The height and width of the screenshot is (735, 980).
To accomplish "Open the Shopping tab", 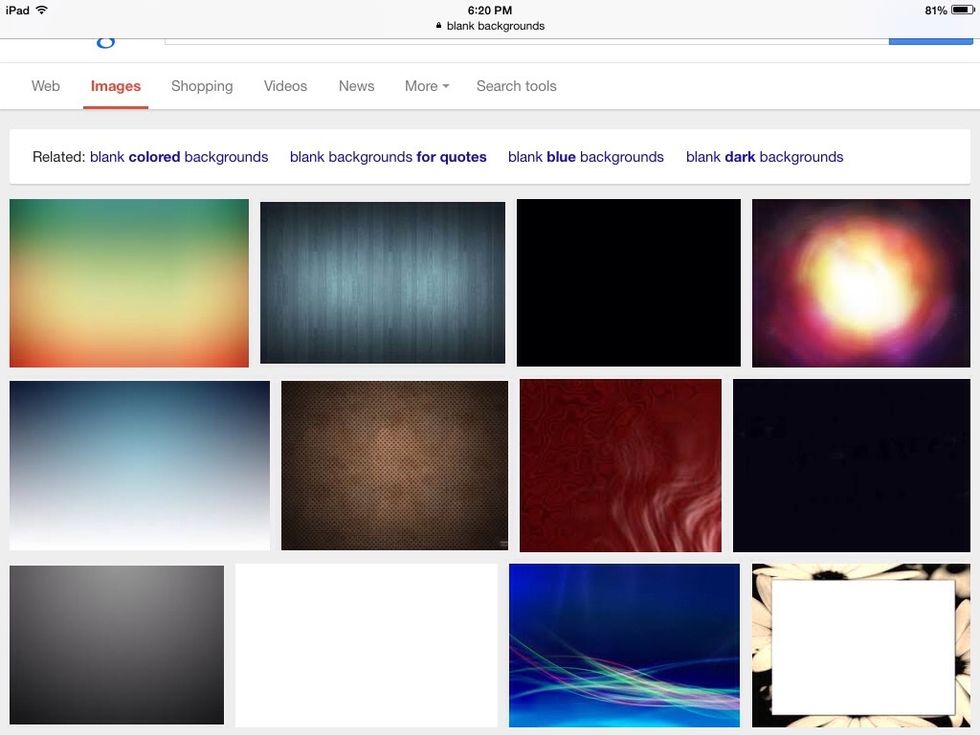I will point(202,86).
